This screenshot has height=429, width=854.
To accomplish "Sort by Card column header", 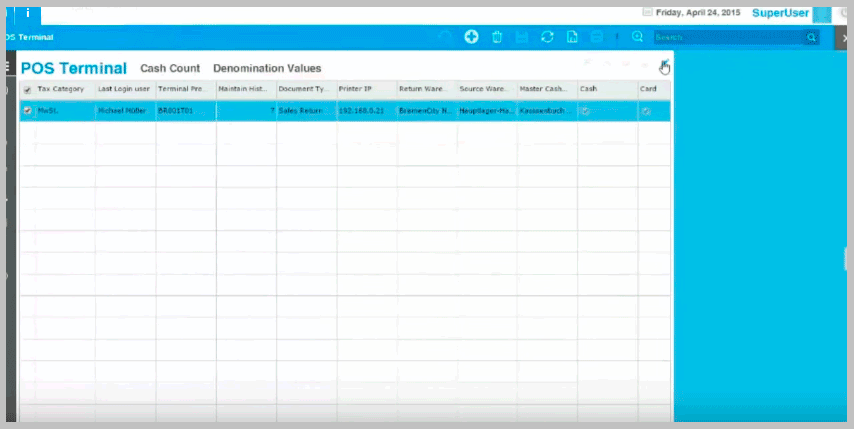I will point(654,89).
